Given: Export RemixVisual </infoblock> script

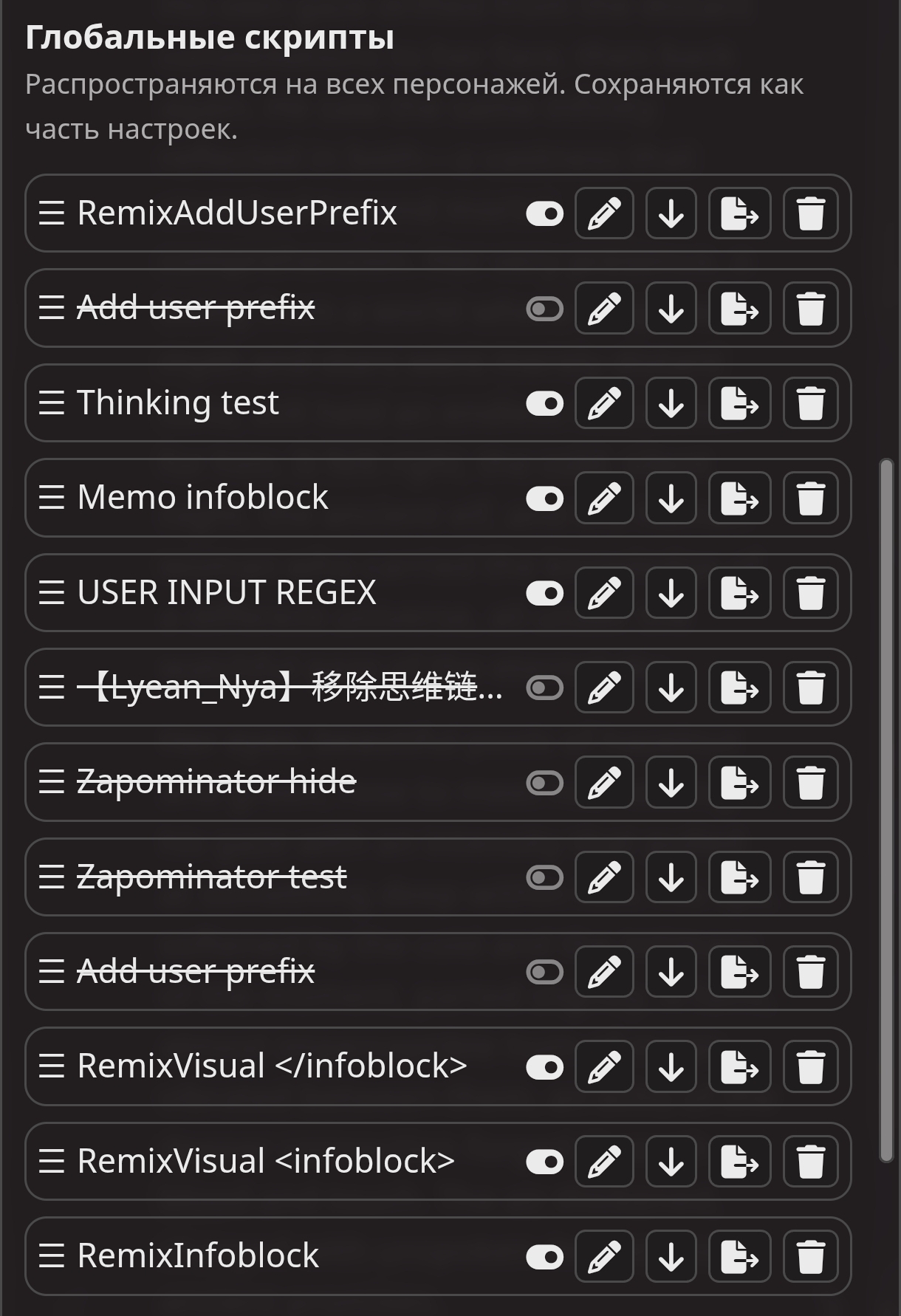Looking at the screenshot, I should tap(739, 1067).
